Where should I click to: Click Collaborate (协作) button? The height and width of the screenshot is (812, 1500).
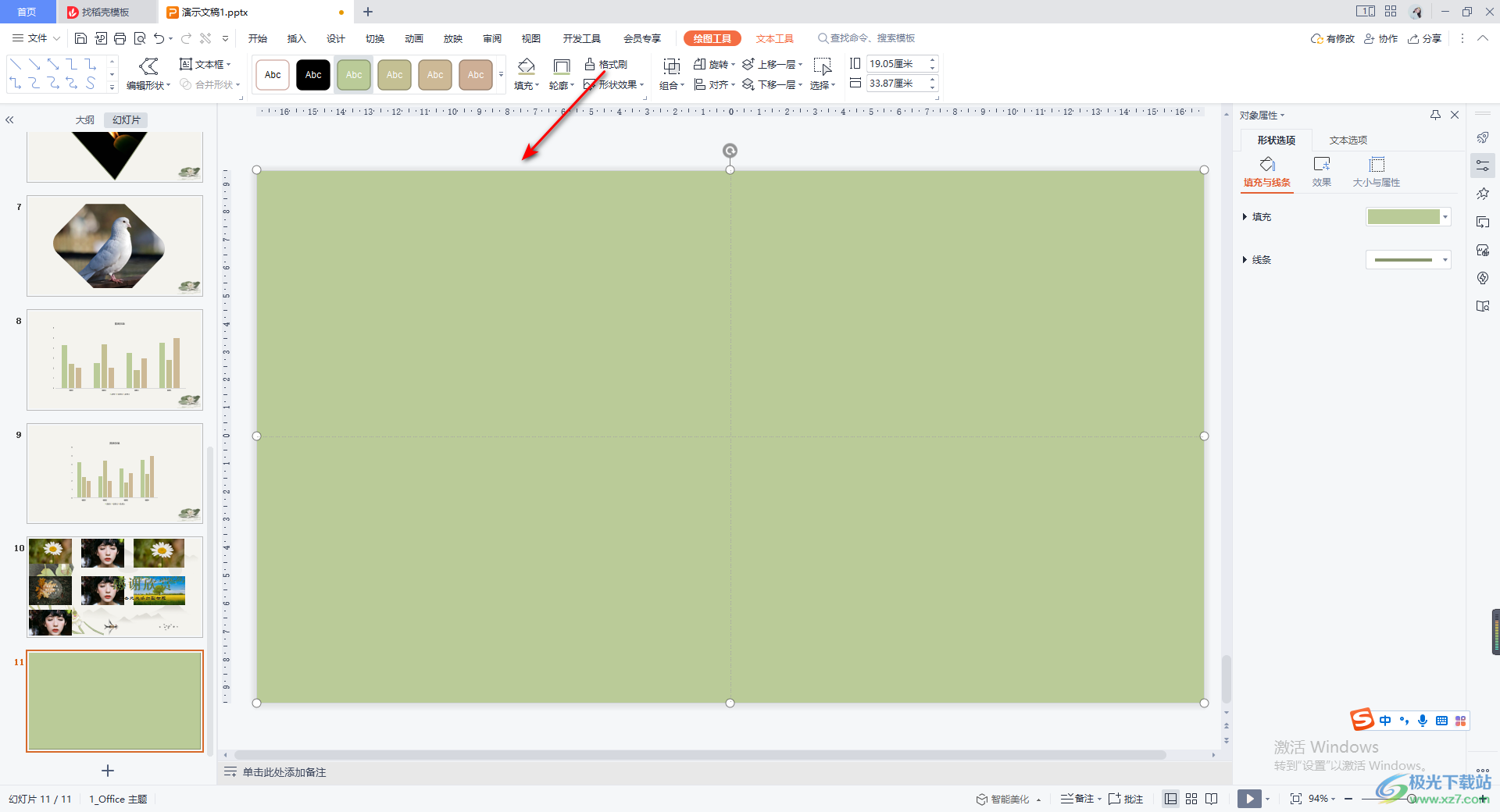coord(1381,38)
